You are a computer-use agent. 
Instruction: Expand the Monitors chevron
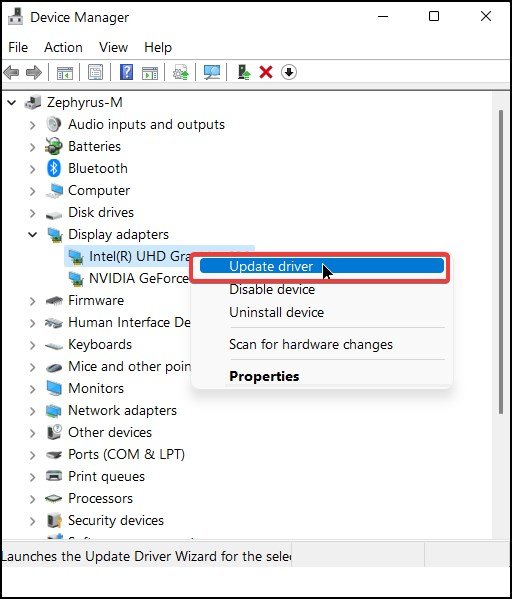[x=33, y=389]
